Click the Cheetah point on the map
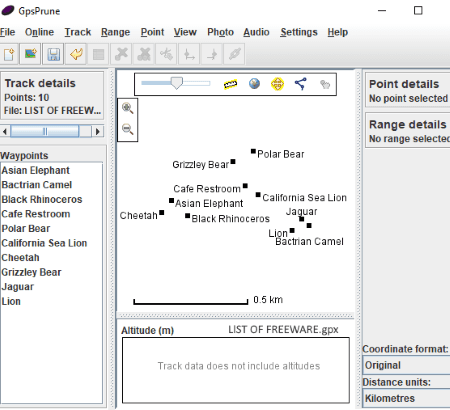The width and height of the screenshot is (450, 410). [162, 212]
